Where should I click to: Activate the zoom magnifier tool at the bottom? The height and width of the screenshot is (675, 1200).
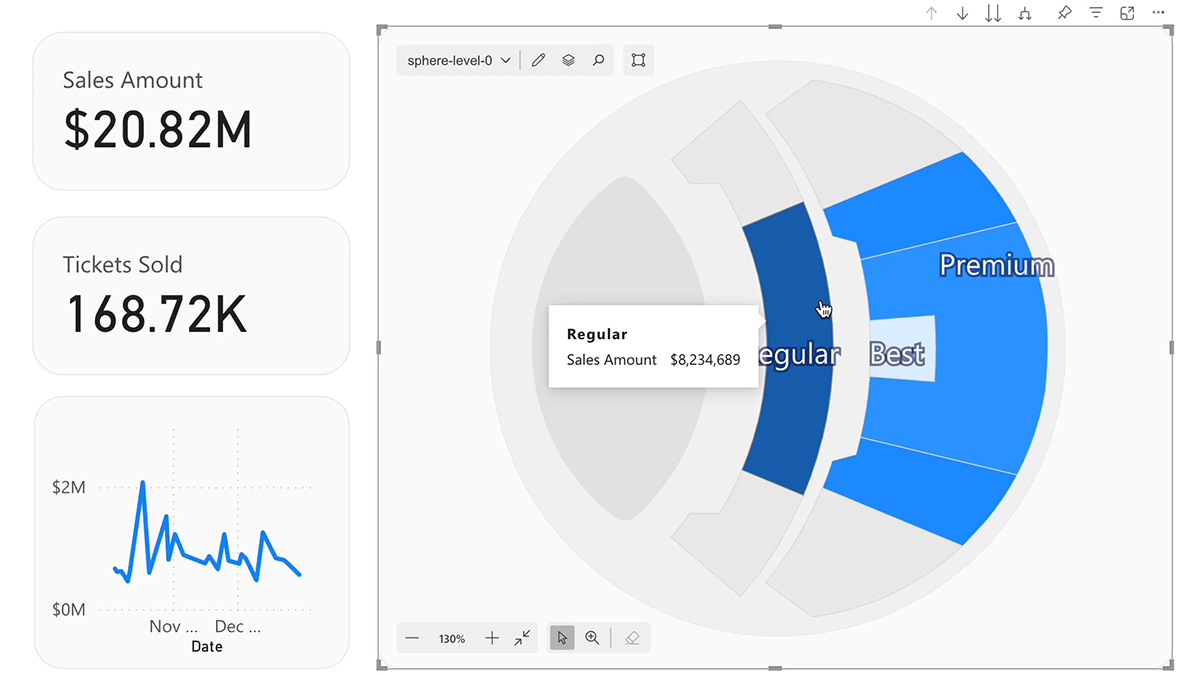tap(593, 637)
